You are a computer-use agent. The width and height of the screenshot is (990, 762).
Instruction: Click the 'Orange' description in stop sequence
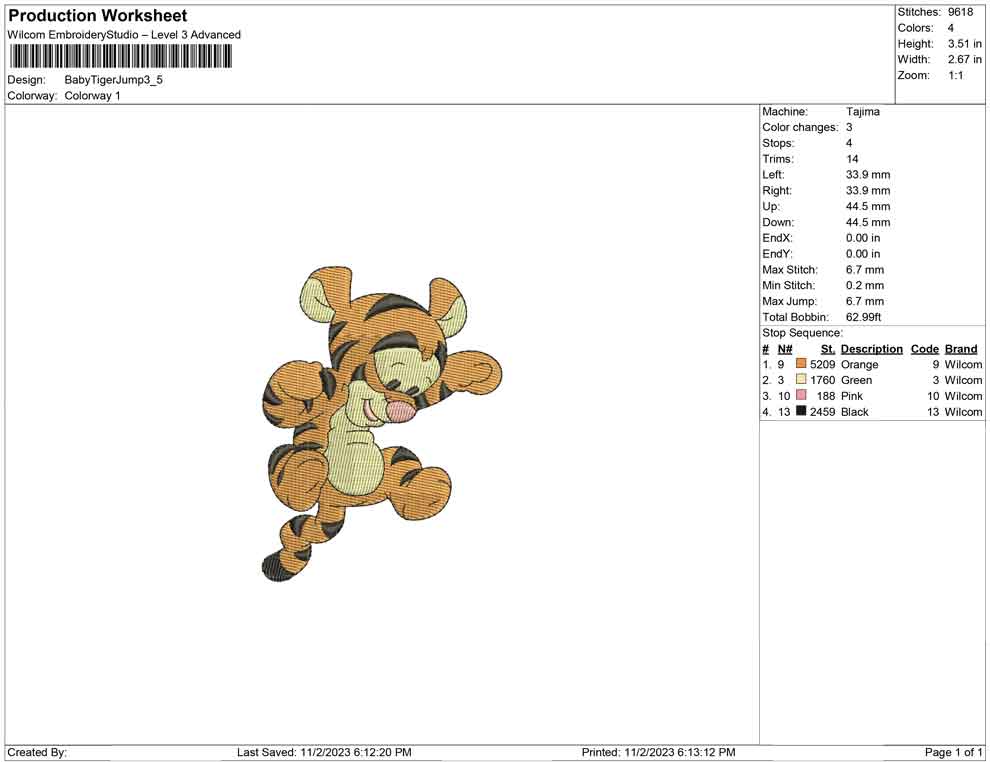tap(859, 365)
